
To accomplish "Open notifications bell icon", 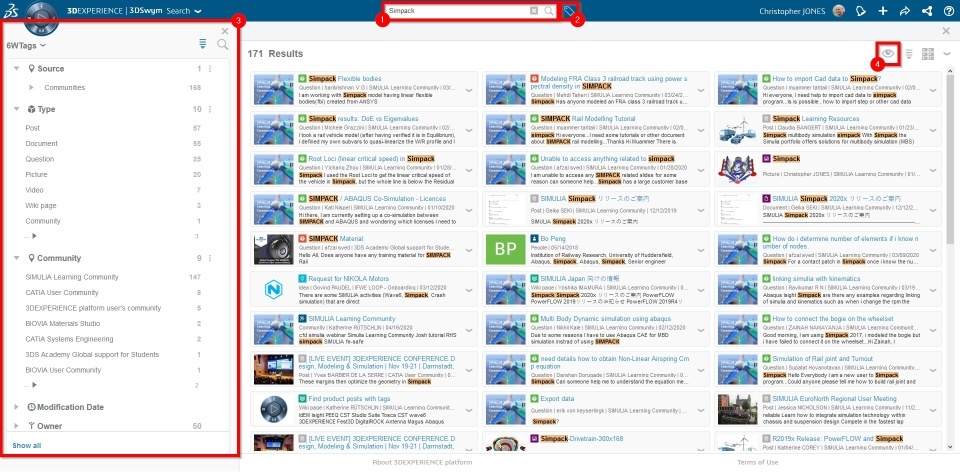I will click(861, 11).
